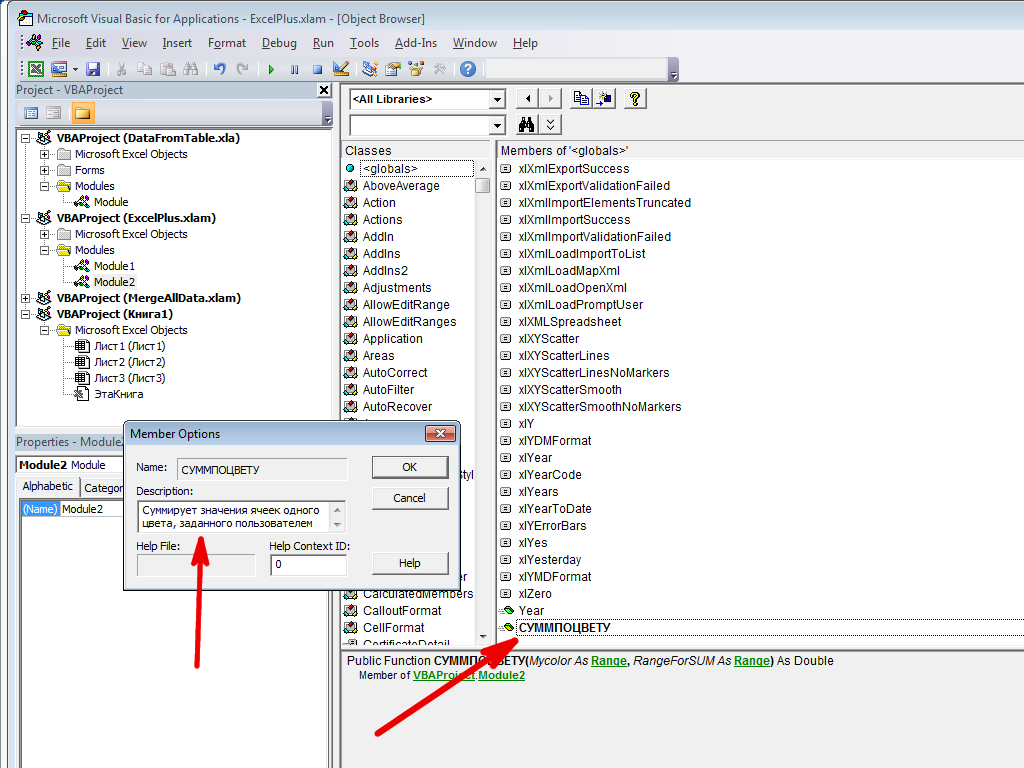Collapse VBAProject (Книга1) node

click(25, 314)
